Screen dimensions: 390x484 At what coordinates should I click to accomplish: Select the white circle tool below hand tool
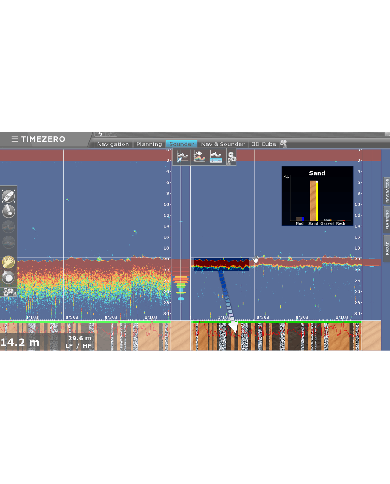coord(8,277)
